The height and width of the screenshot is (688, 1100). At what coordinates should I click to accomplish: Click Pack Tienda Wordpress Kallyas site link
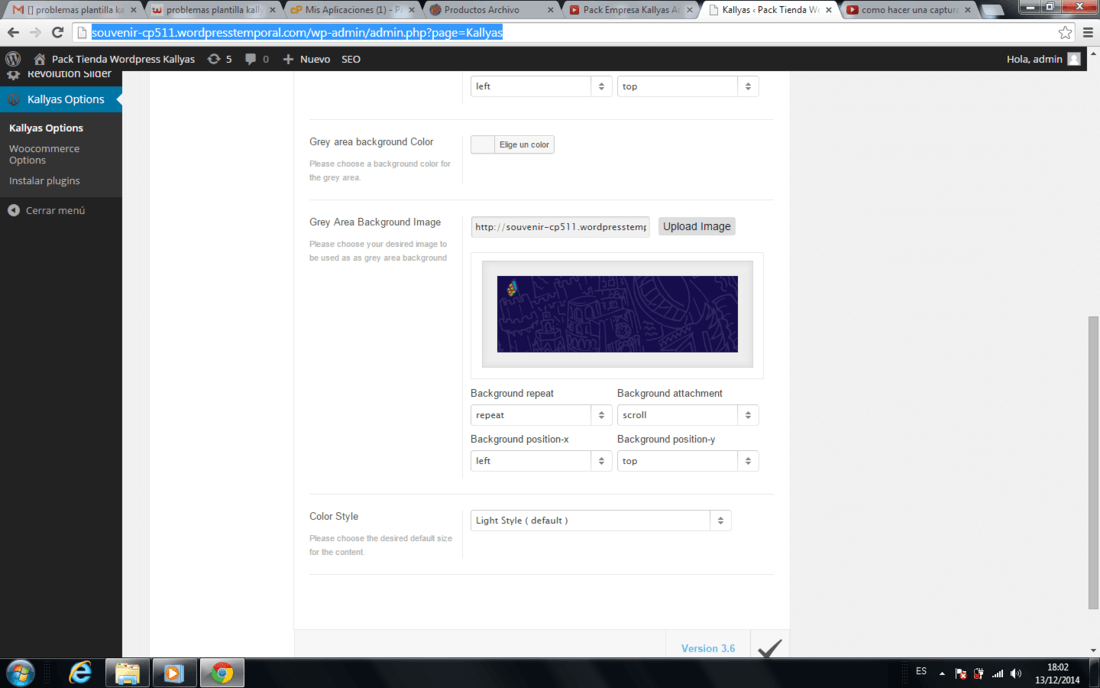(x=123, y=59)
